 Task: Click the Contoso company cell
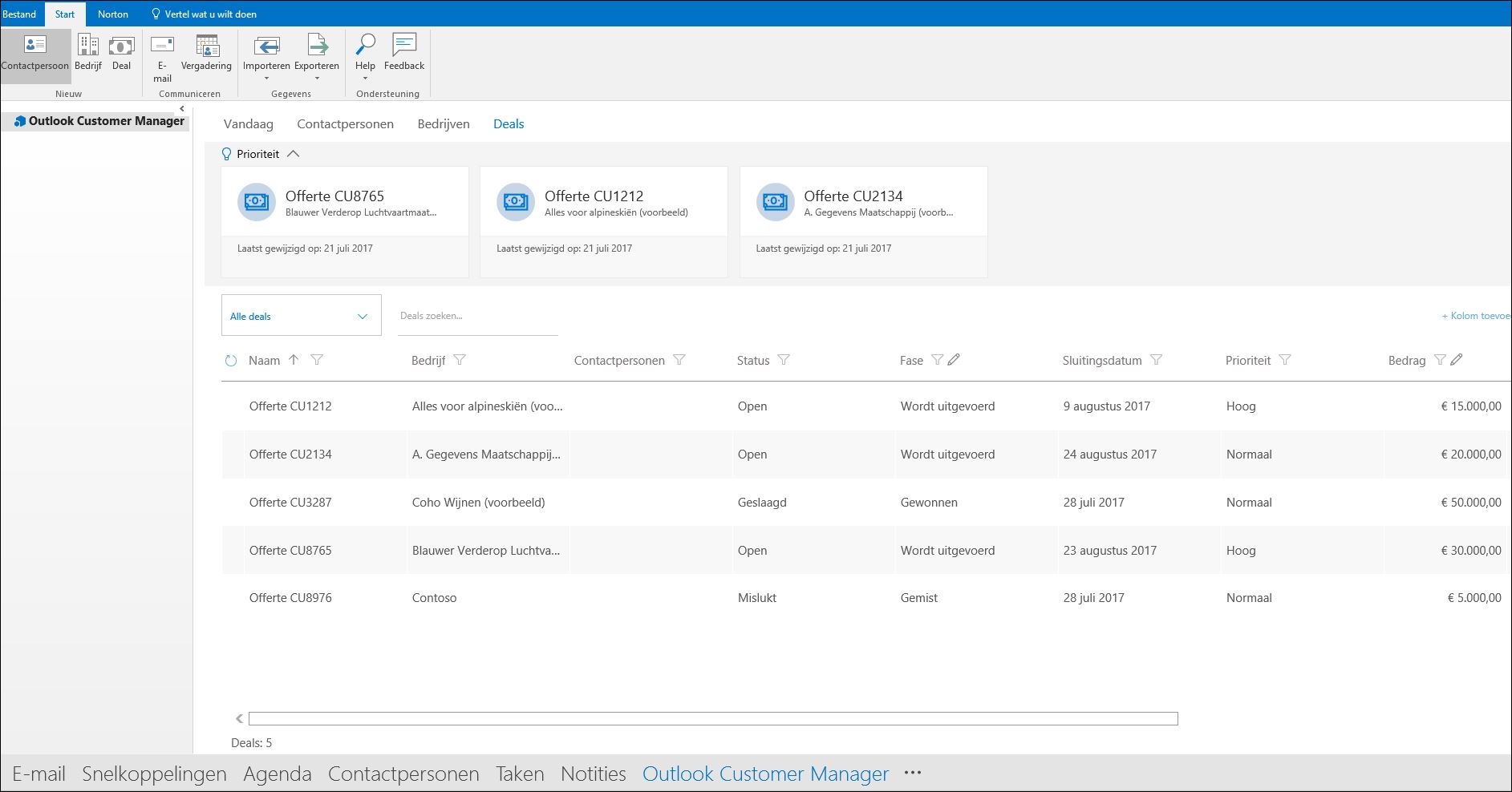tap(434, 598)
